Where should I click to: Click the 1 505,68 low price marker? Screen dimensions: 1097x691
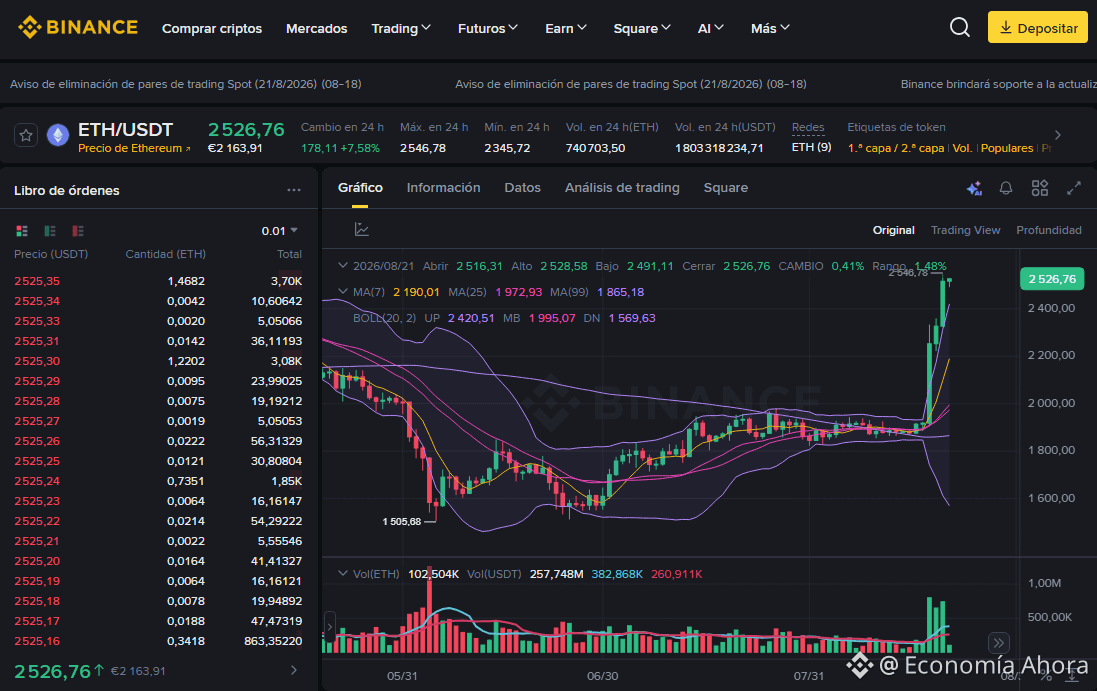tap(402, 522)
